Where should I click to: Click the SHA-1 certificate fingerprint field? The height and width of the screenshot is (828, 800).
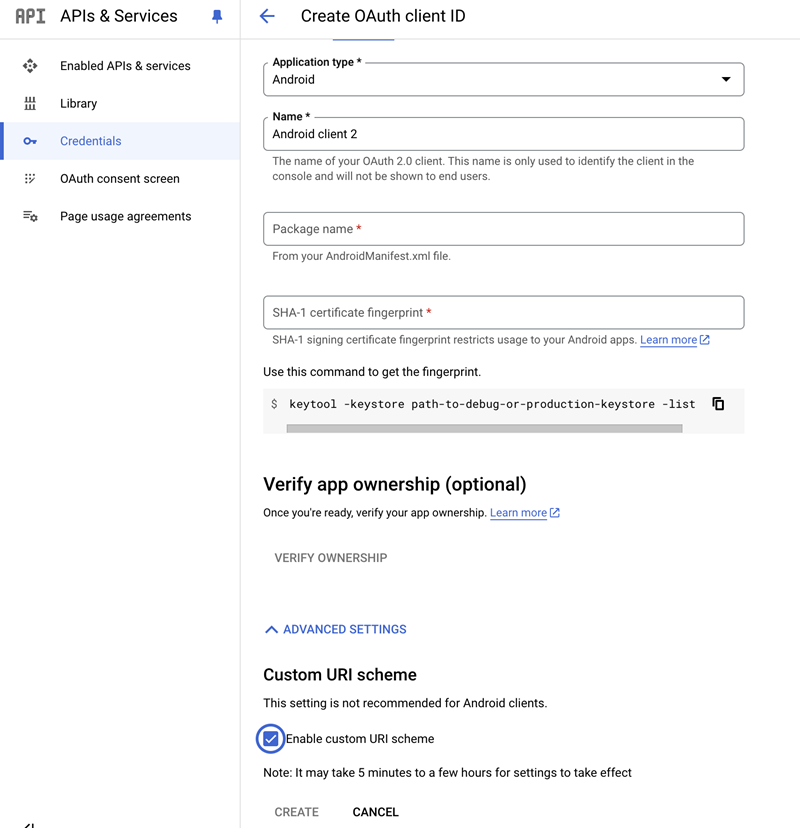pyautogui.click(x=503, y=312)
